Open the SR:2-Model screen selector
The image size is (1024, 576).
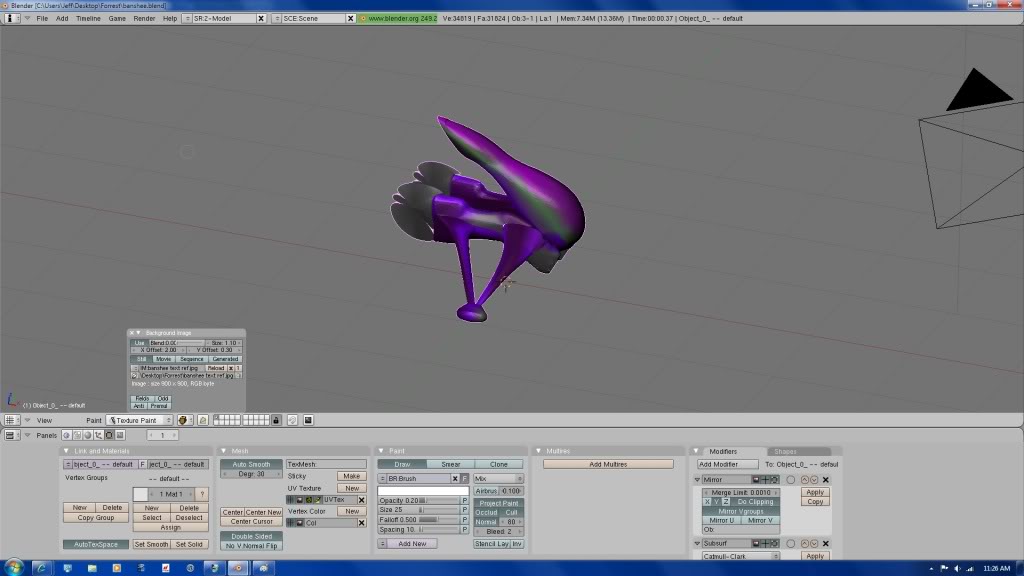[187, 18]
